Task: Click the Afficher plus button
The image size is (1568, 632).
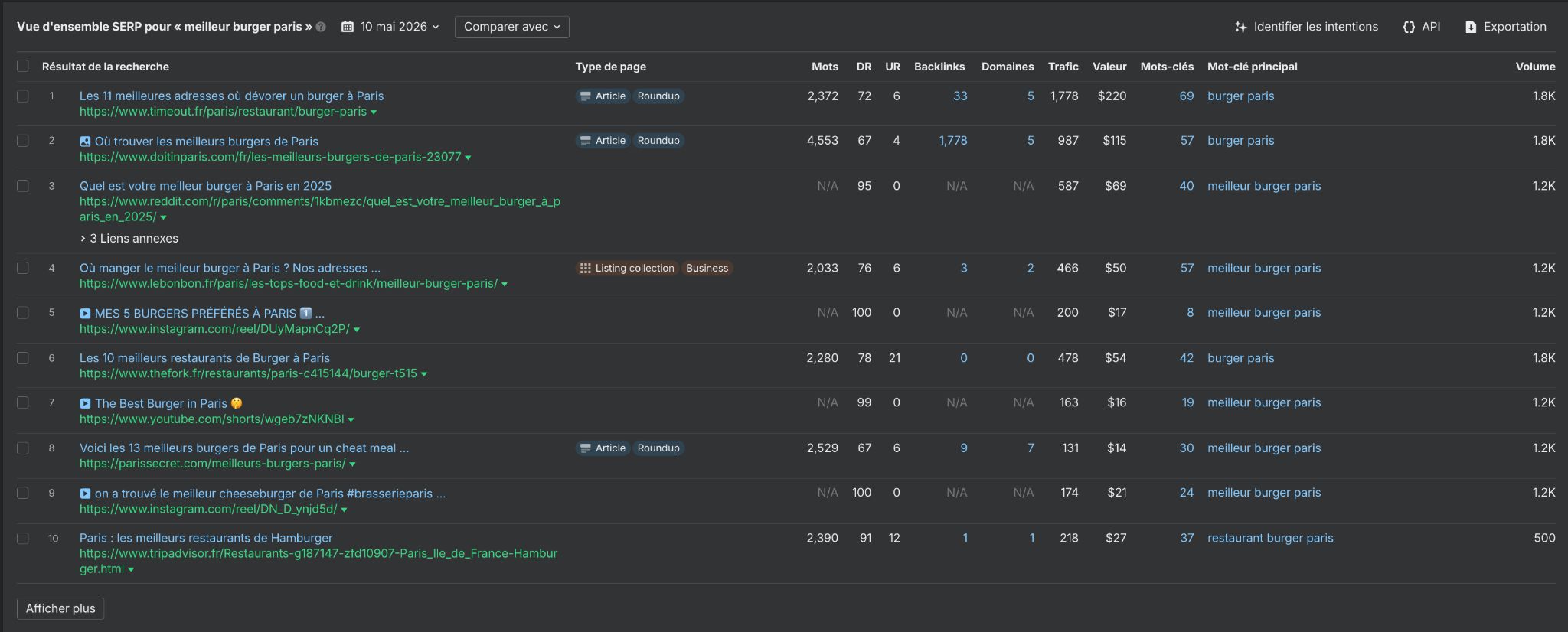Action: click(x=60, y=608)
